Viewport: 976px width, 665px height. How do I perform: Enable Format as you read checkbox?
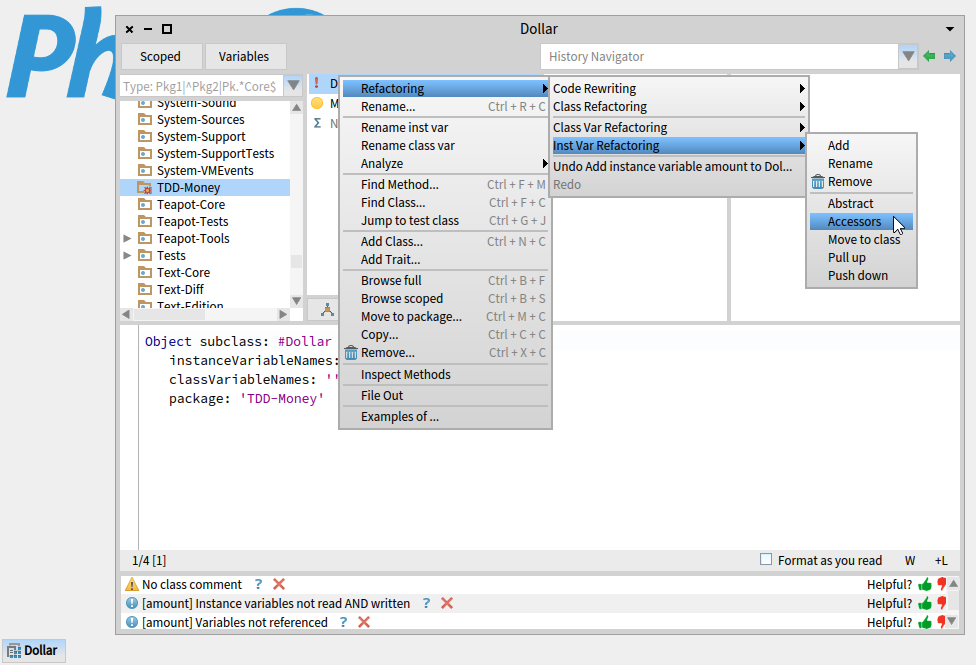766,560
